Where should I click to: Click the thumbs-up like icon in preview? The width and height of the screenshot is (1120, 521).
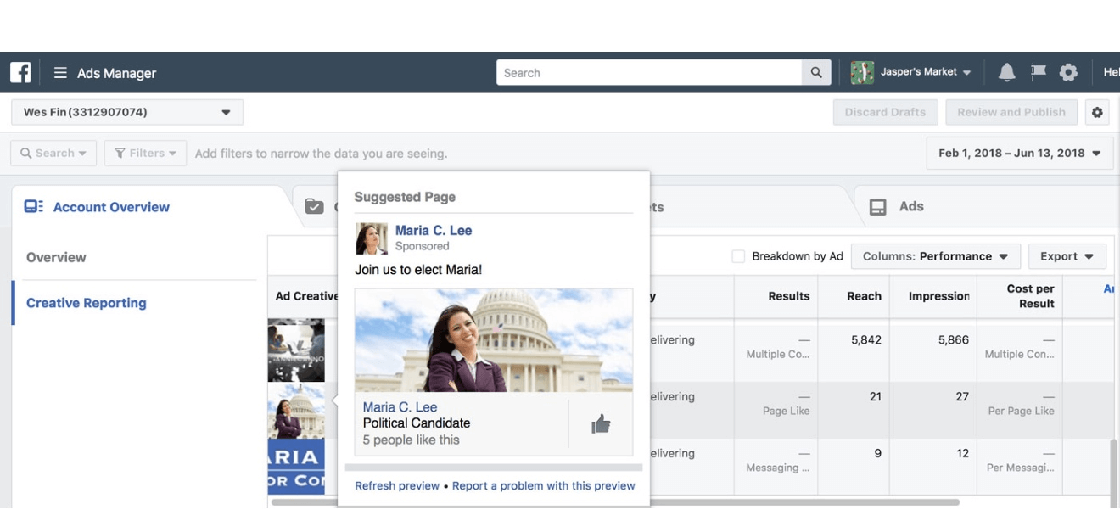click(601, 425)
